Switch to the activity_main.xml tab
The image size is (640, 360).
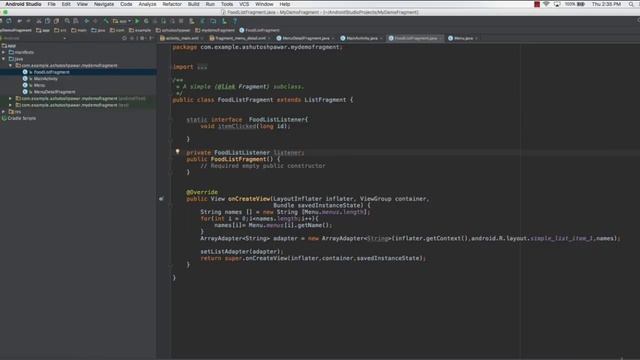pos(182,38)
